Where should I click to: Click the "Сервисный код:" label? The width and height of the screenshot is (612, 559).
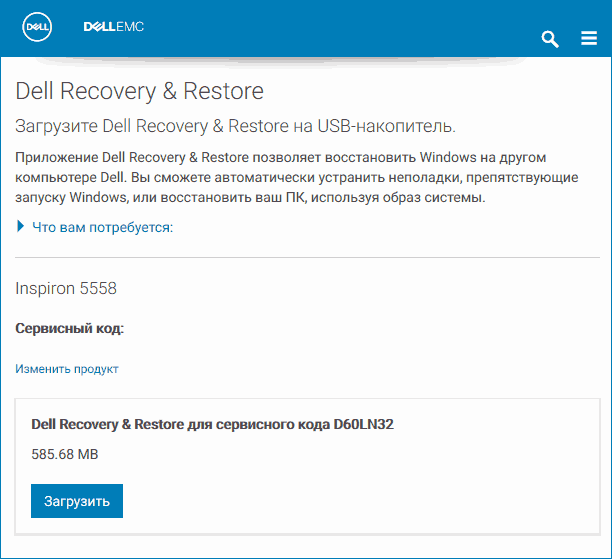(x=69, y=328)
